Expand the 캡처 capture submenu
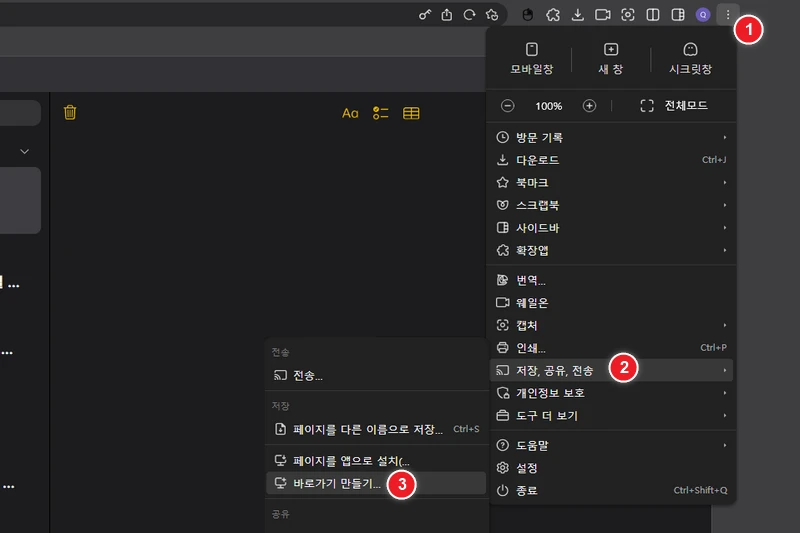The width and height of the screenshot is (800, 533). [611, 325]
